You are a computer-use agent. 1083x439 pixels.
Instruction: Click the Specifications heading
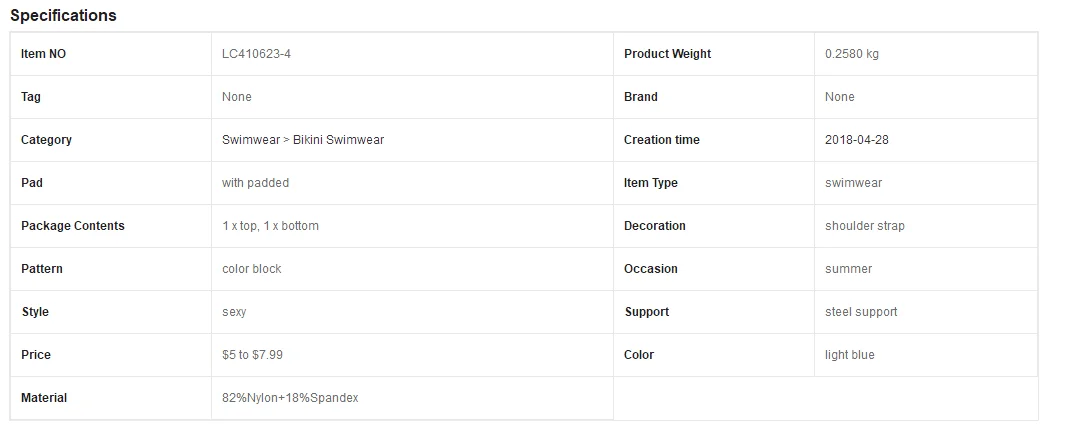(x=63, y=16)
